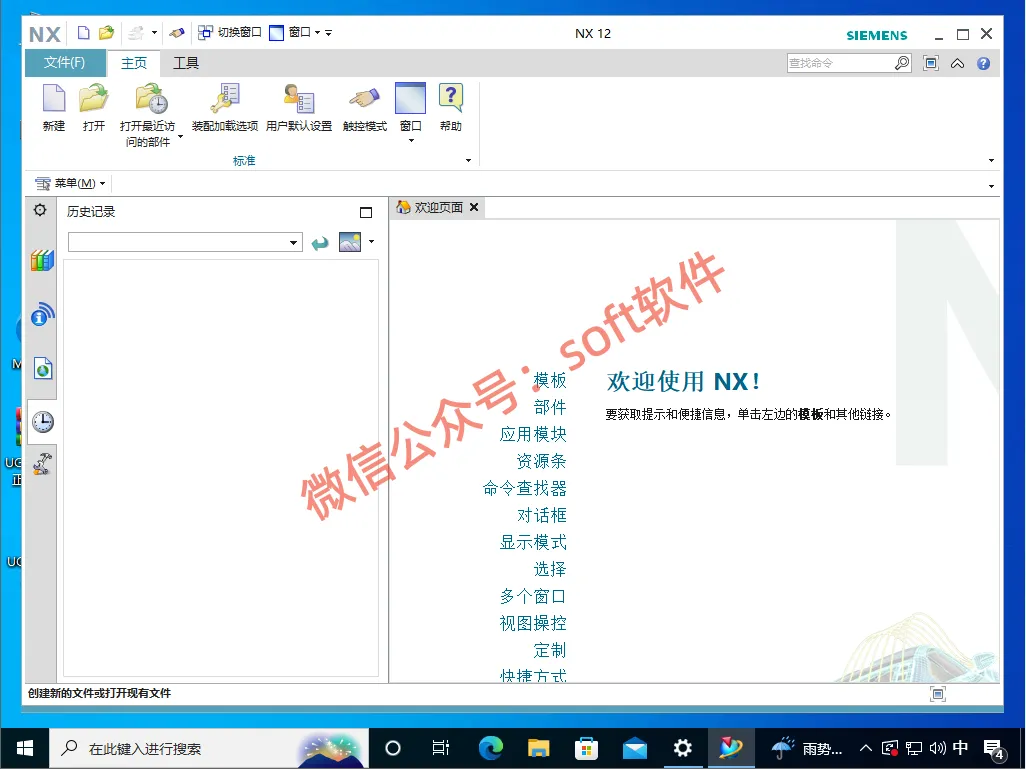Open the 窗口 dropdown in quick access toolbar
This screenshot has width=1026, height=769.
294,33
